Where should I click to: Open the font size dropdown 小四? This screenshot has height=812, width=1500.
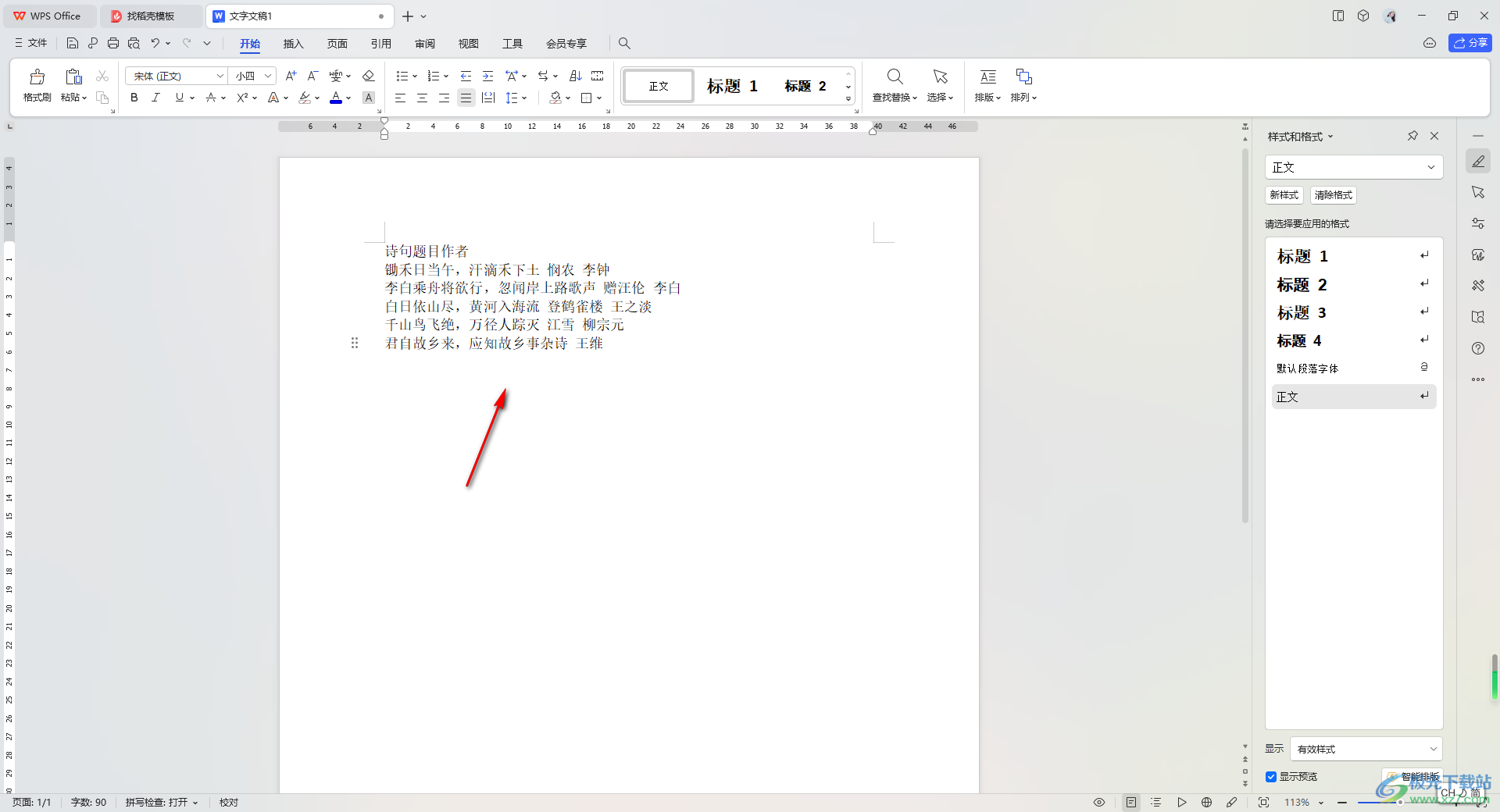(268, 76)
